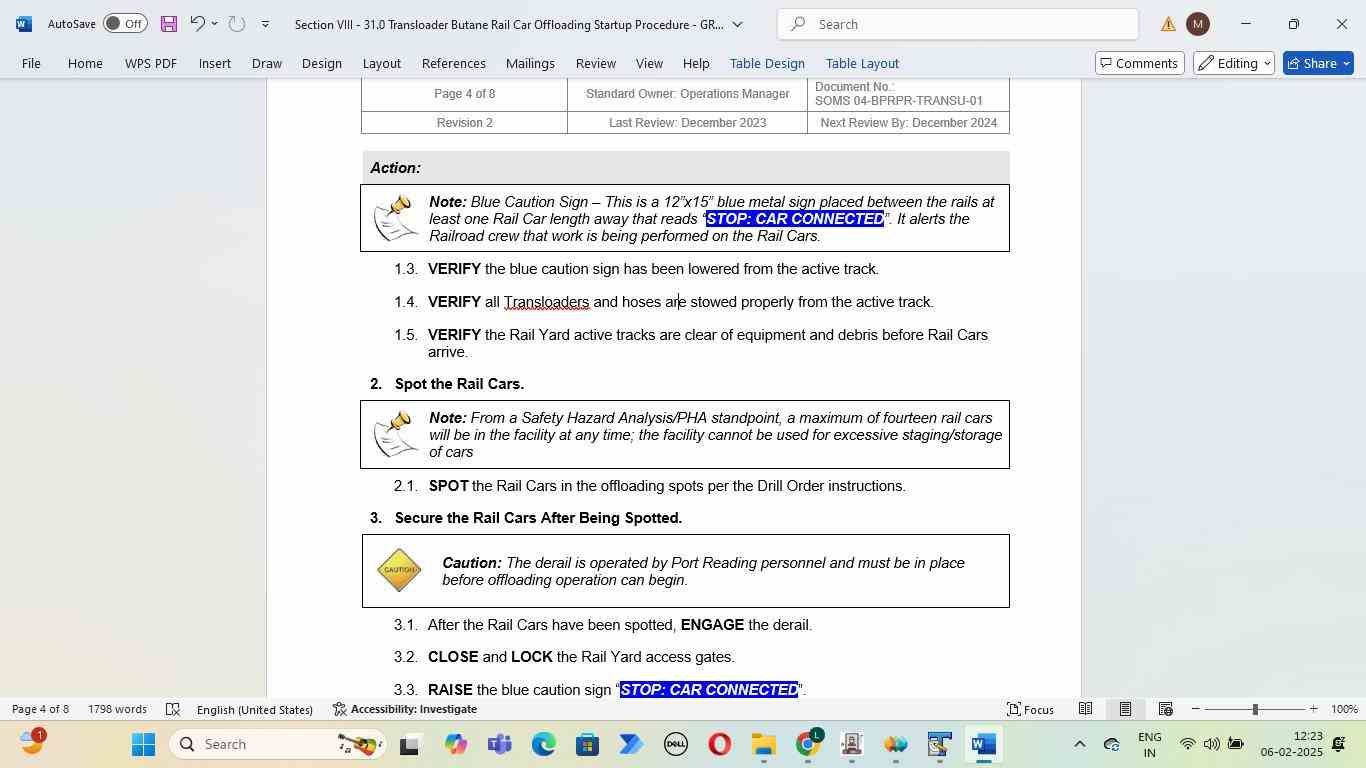The width and height of the screenshot is (1366, 768).
Task: Click the note pushpin icon above step 1.3
Action: tap(395, 218)
